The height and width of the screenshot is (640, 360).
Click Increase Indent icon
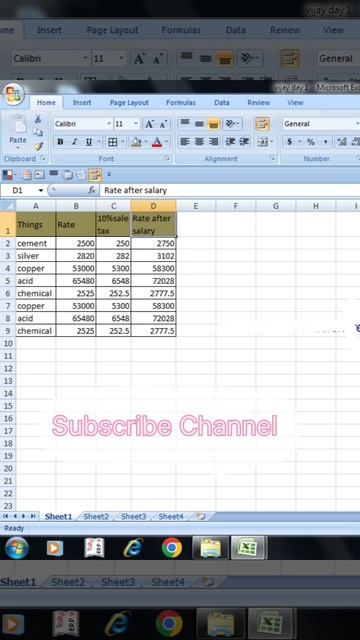pos(244,142)
